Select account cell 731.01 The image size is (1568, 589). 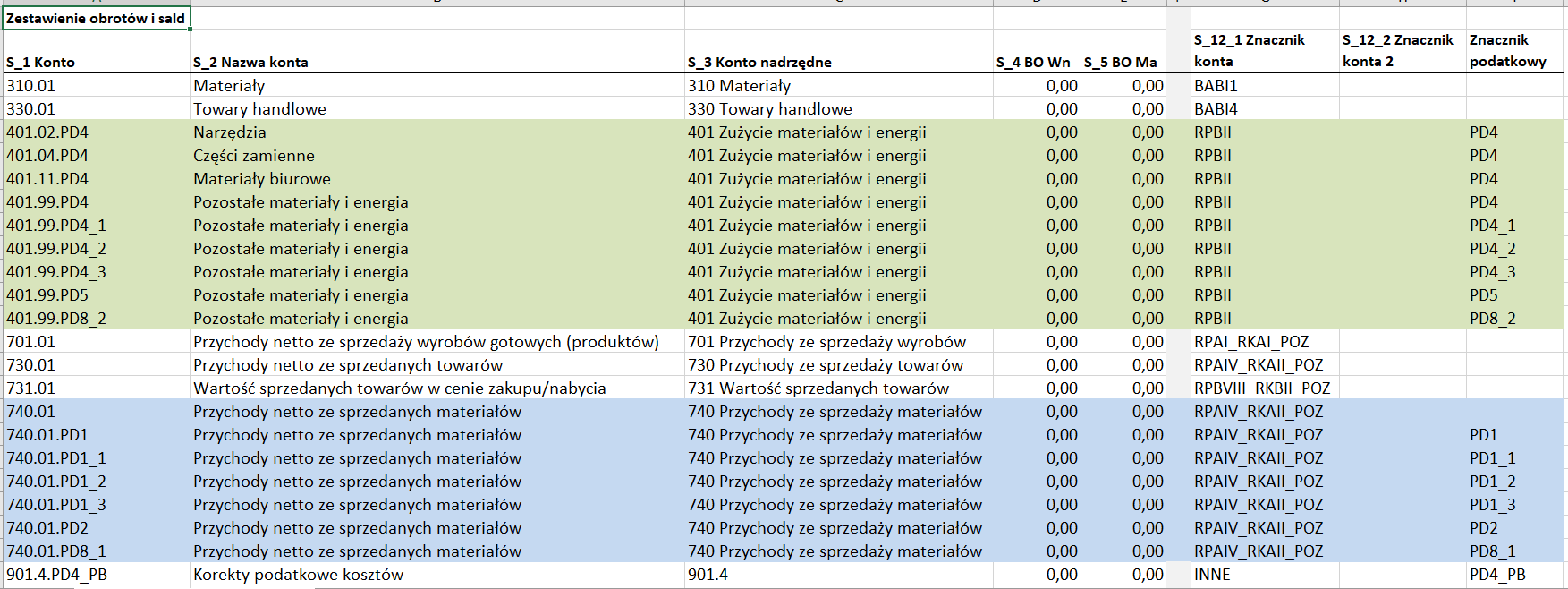[x=96, y=388]
